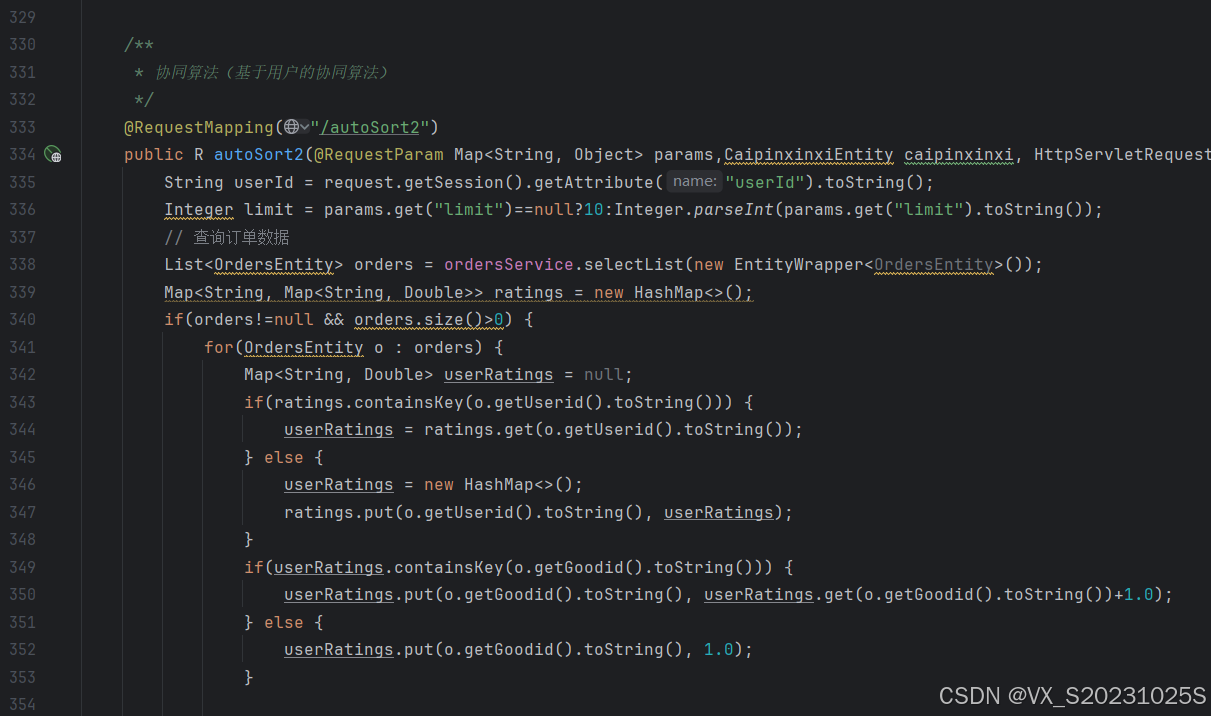
Task: Click line number 349 in the gutter
Action: pyautogui.click(x=22, y=567)
